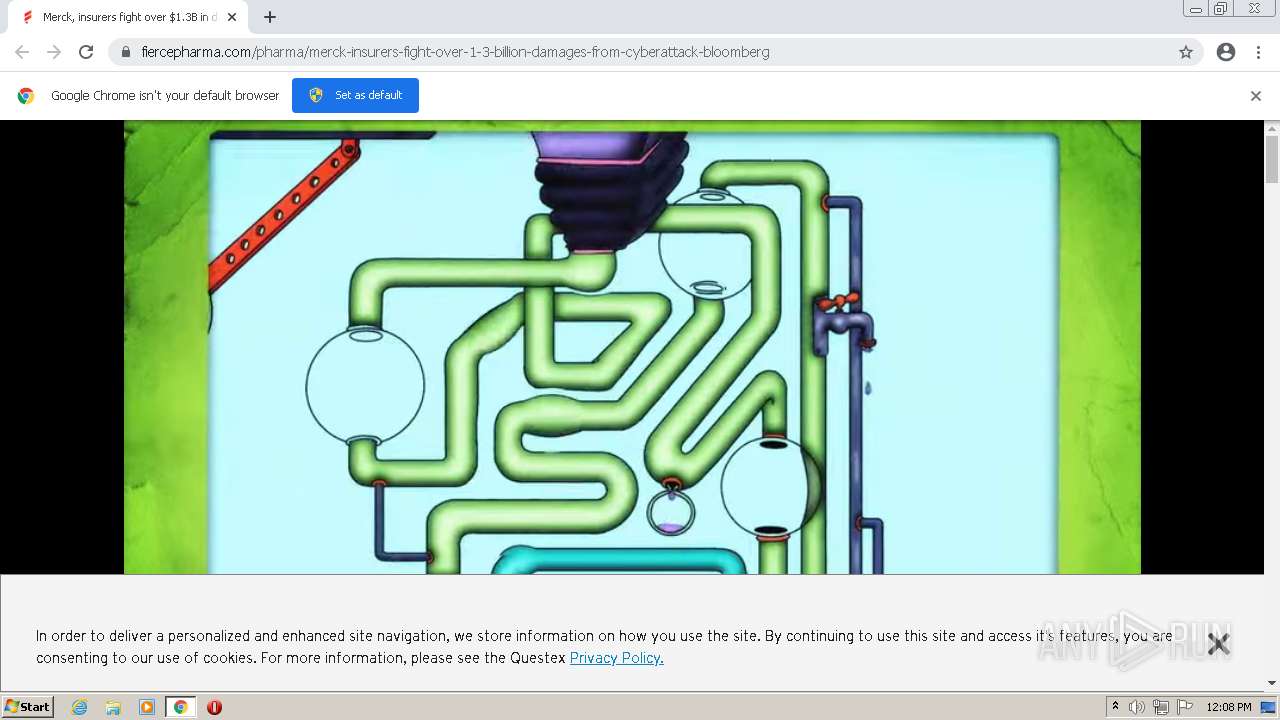Click the scroll up arrow on the scrollbar

(1272, 128)
